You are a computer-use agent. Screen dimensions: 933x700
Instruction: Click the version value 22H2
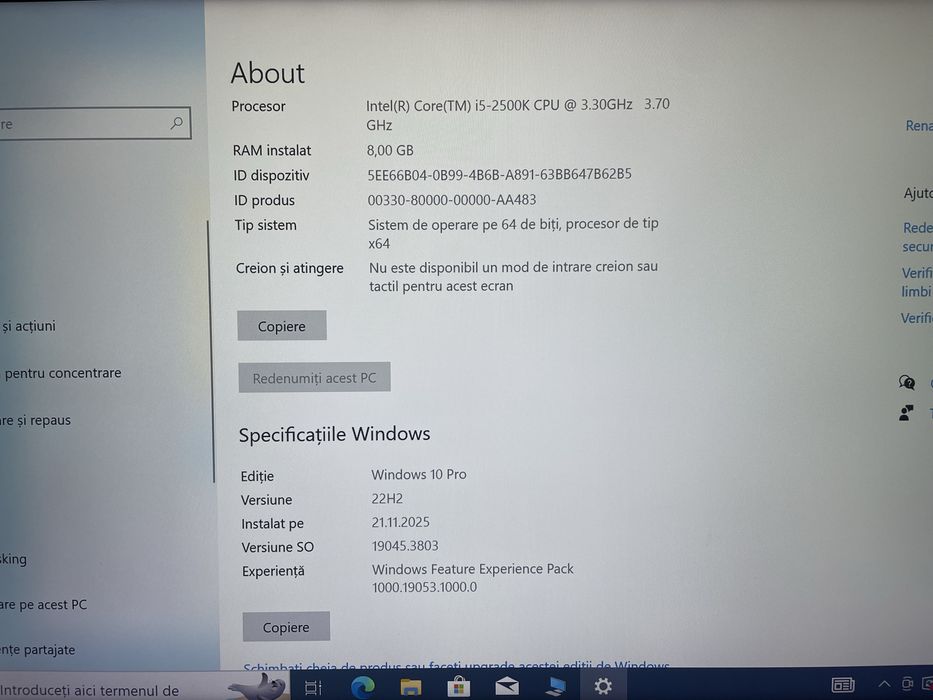(x=387, y=498)
